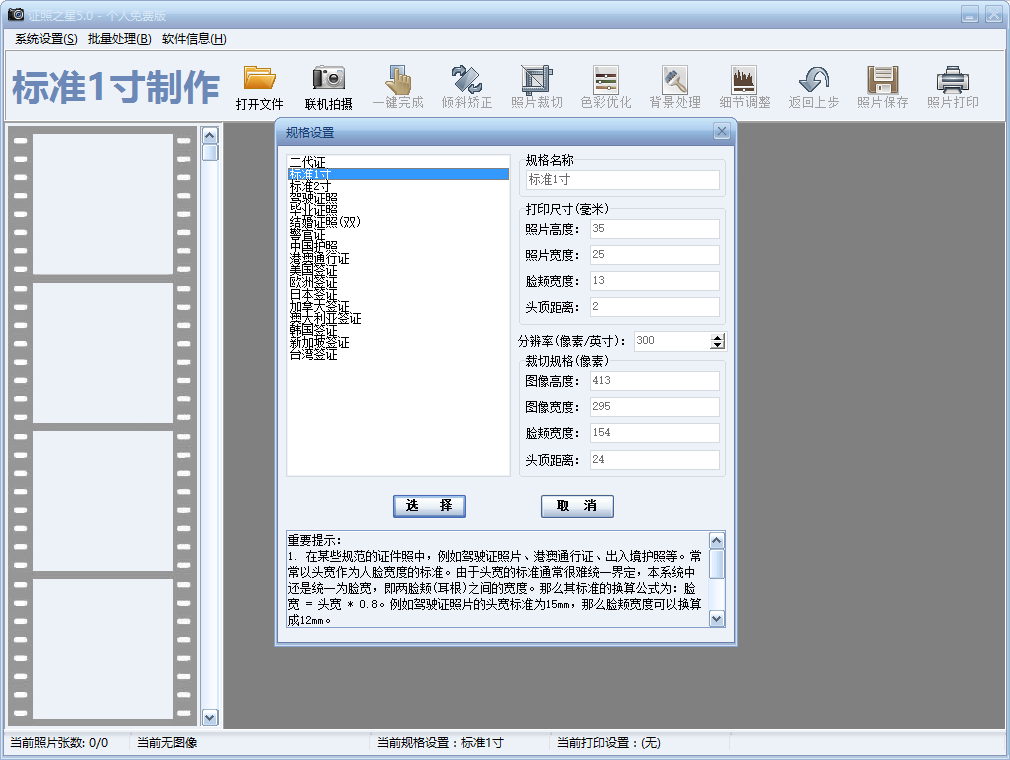
Task: Click the 选择 button
Action: pos(429,506)
